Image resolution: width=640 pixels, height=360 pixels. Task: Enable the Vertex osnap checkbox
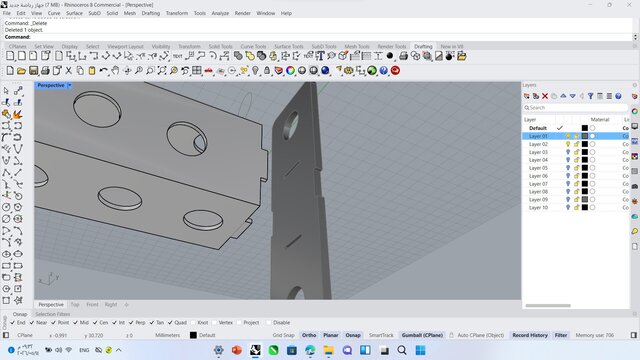pos(214,323)
